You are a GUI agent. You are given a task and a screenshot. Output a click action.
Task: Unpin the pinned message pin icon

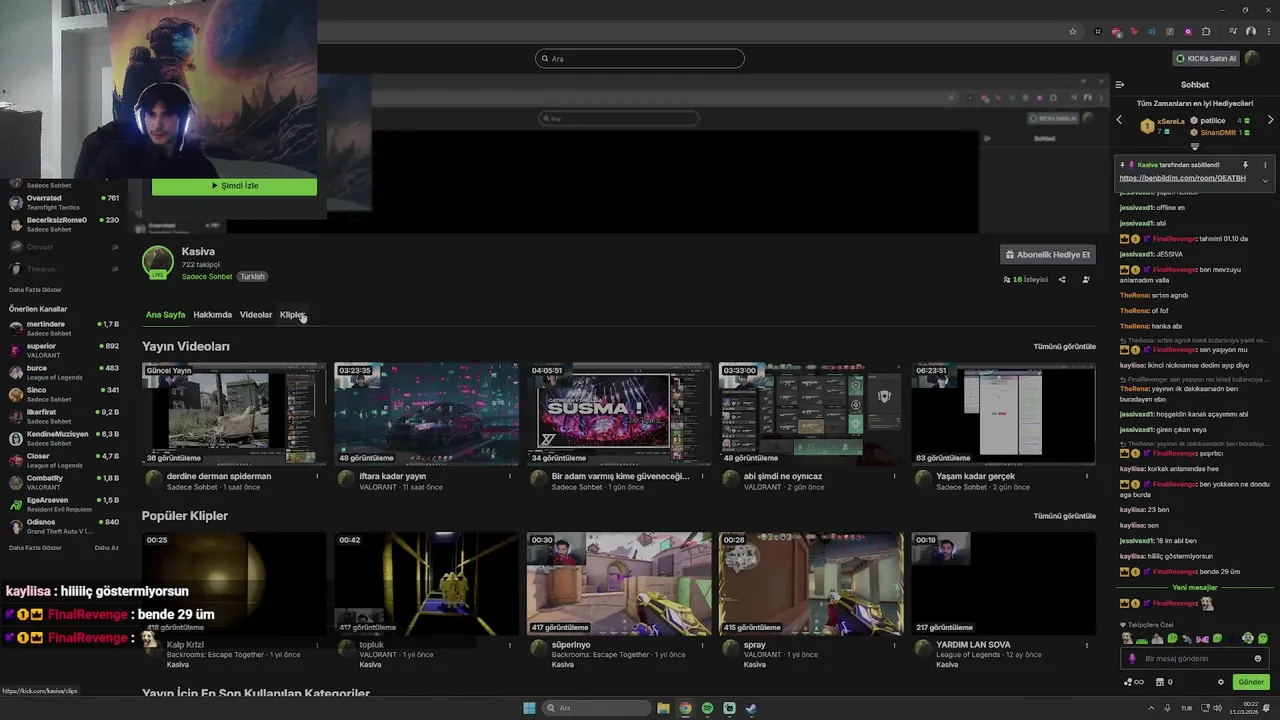click(x=1245, y=165)
